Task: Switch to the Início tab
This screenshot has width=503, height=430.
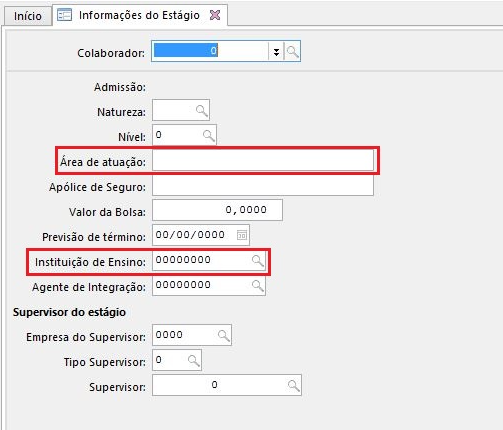Action: [28, 16]
